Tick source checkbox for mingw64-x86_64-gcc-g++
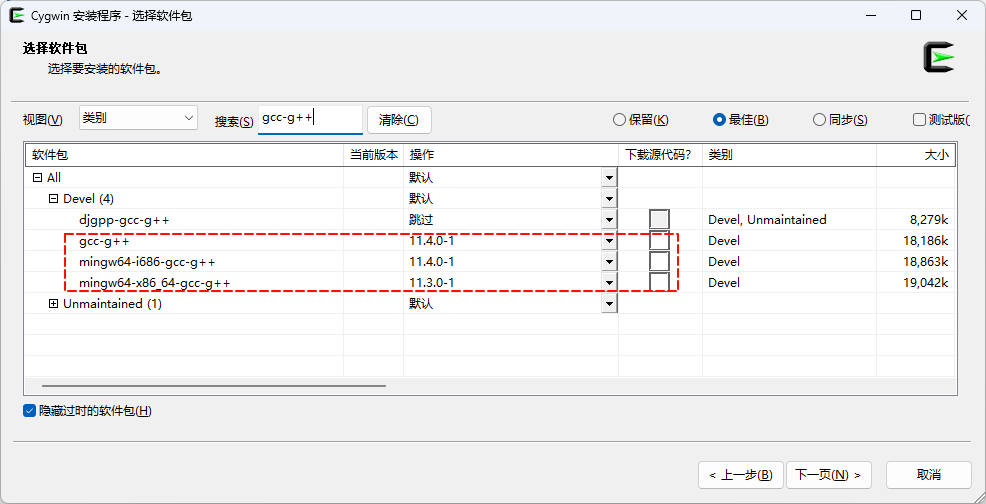 pyautogui.click(x=659, y=283)
